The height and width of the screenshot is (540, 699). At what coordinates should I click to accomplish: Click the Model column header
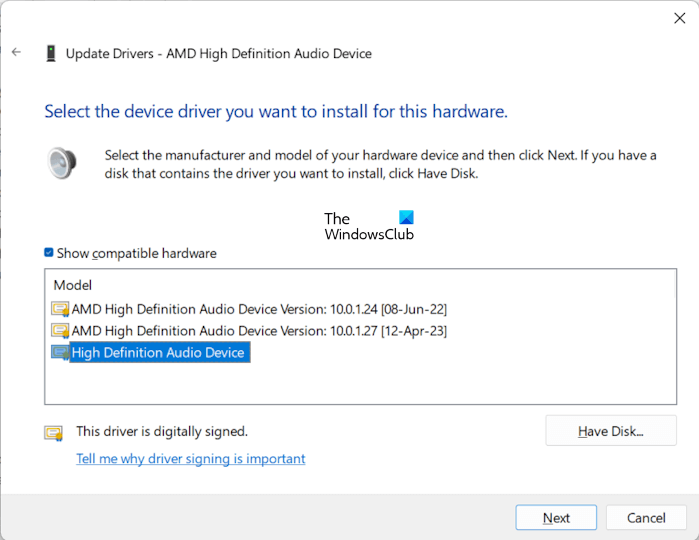tap(73, 285)
